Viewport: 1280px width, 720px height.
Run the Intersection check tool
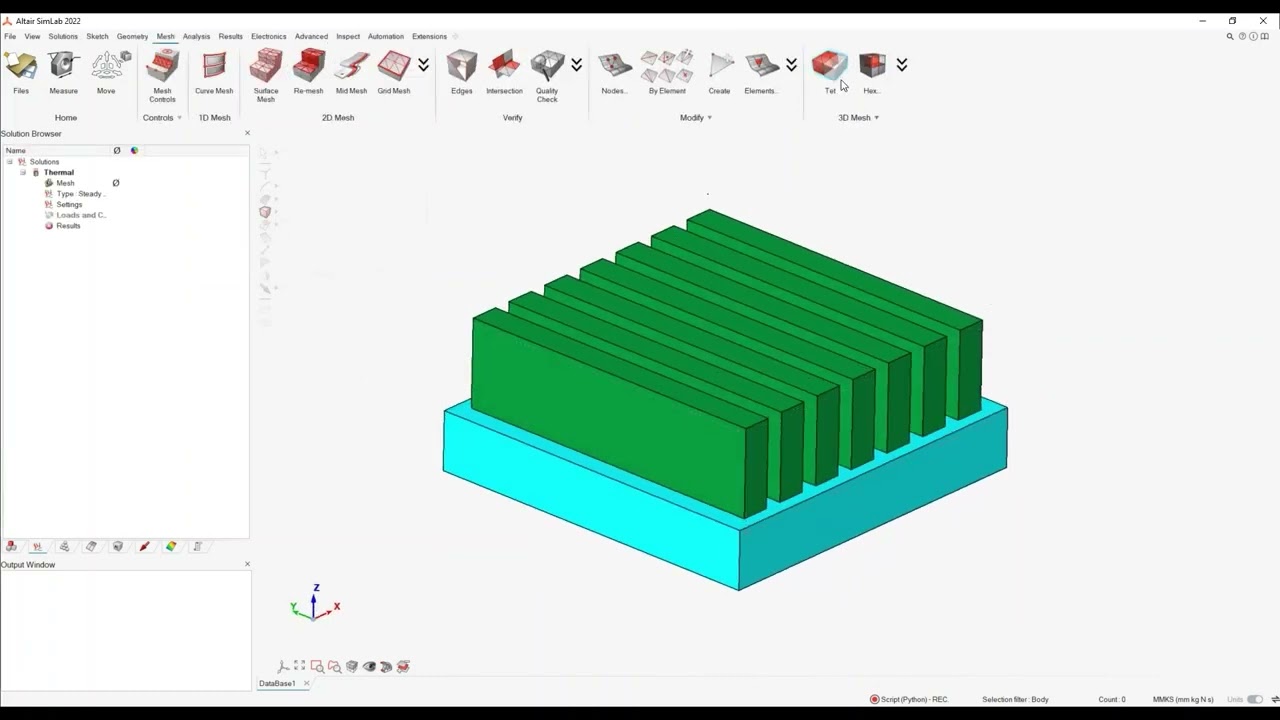(x=504, y=73)
